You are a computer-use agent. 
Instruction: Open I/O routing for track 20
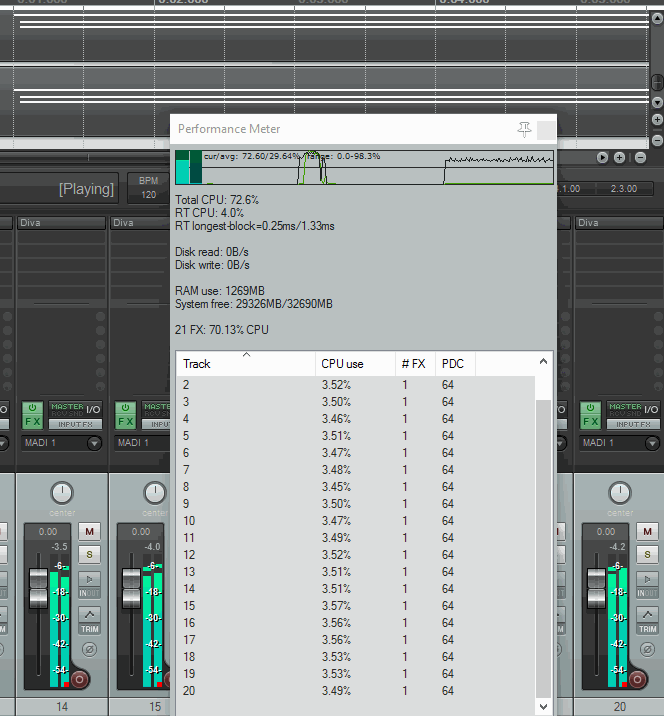(633, 409)
